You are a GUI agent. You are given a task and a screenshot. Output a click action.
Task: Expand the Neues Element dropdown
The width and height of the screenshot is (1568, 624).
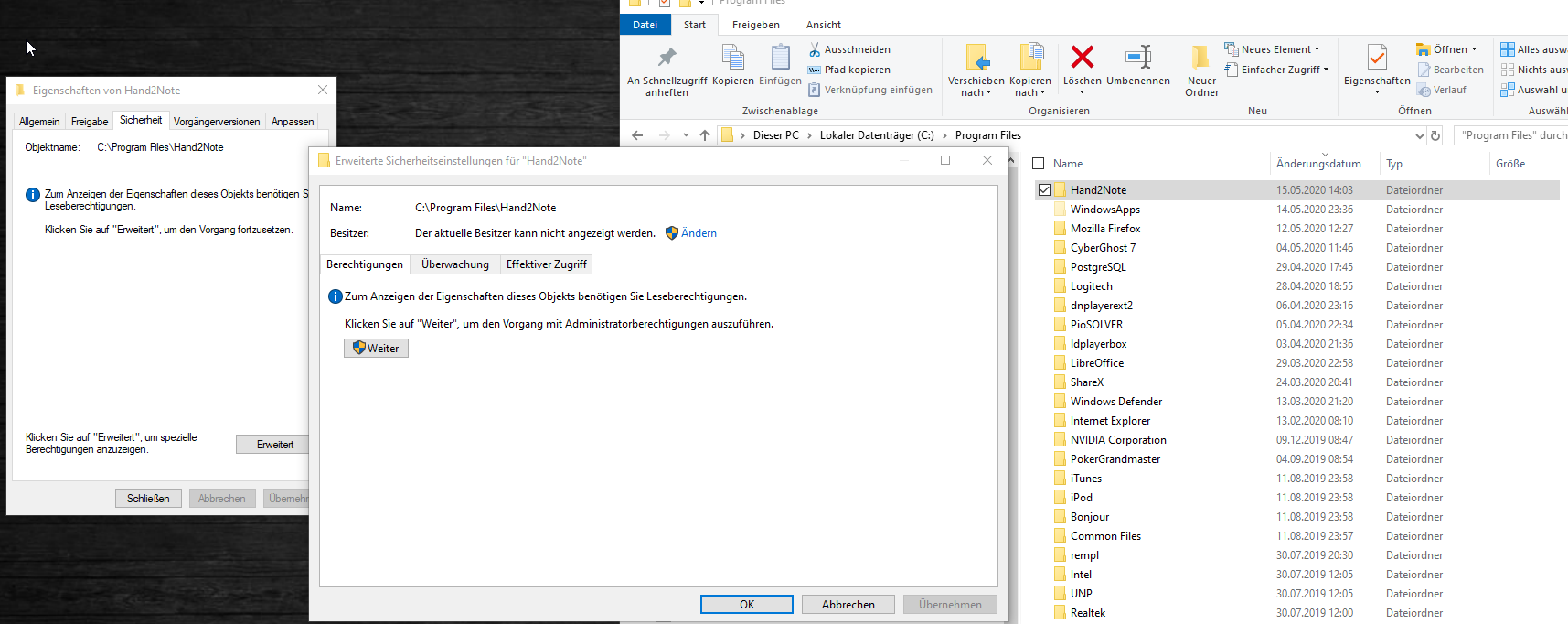tap(1317, 49)
